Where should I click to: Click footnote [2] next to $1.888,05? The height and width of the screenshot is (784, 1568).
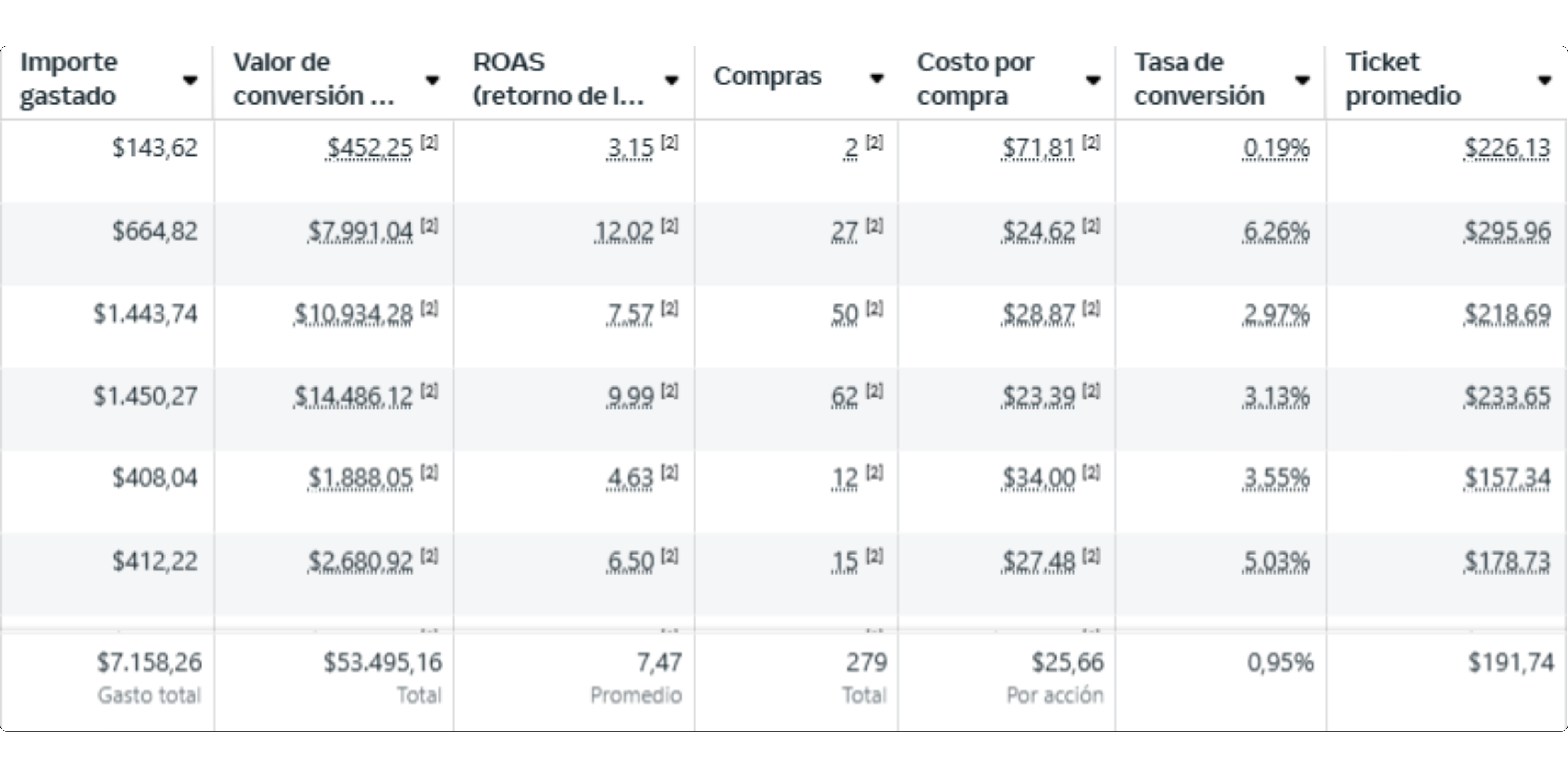click(x=429, y=473)
